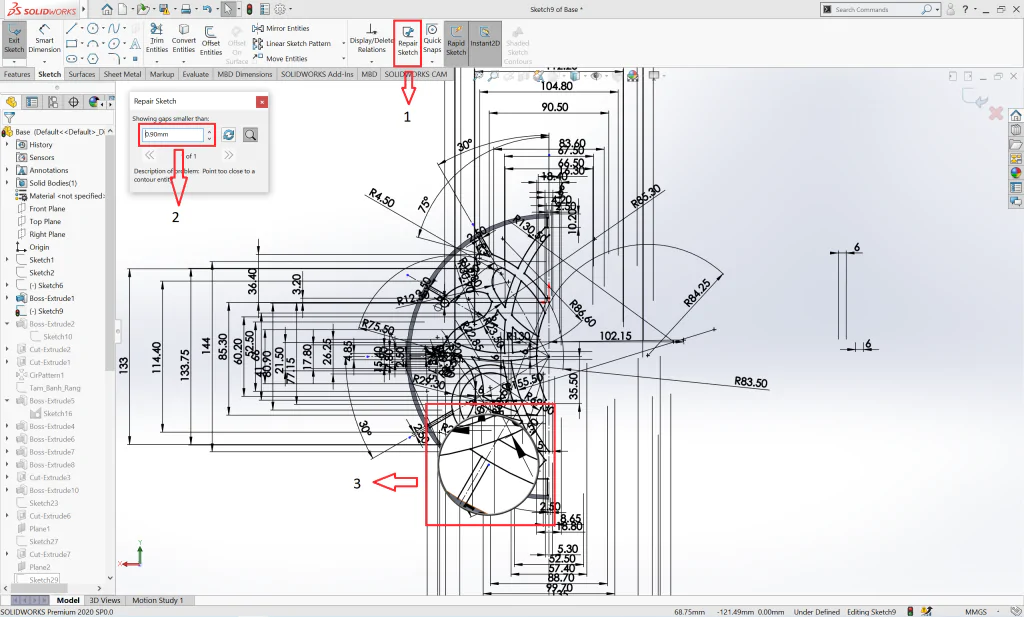Choose the Line sketch tool
This screenshot has width=1024, height=617.
[x=71, y=28]
